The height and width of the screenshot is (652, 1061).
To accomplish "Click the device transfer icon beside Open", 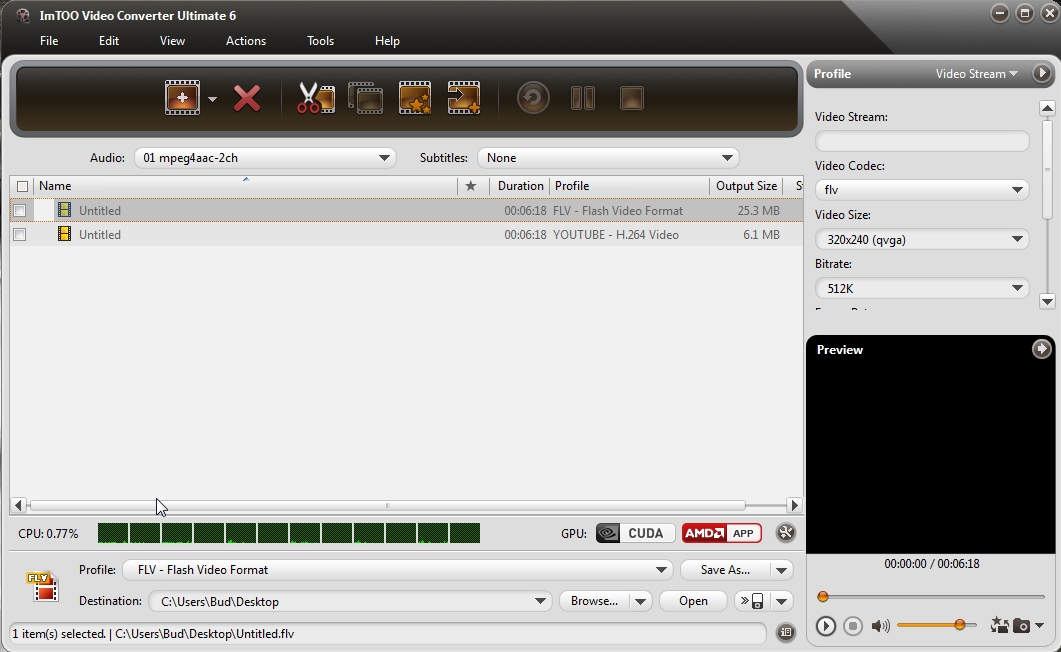I will [752, 601].
